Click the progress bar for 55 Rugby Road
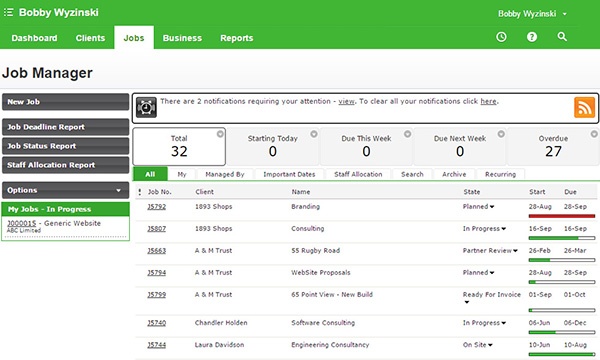This screenshot has height=360, width=600. [562, 260]
